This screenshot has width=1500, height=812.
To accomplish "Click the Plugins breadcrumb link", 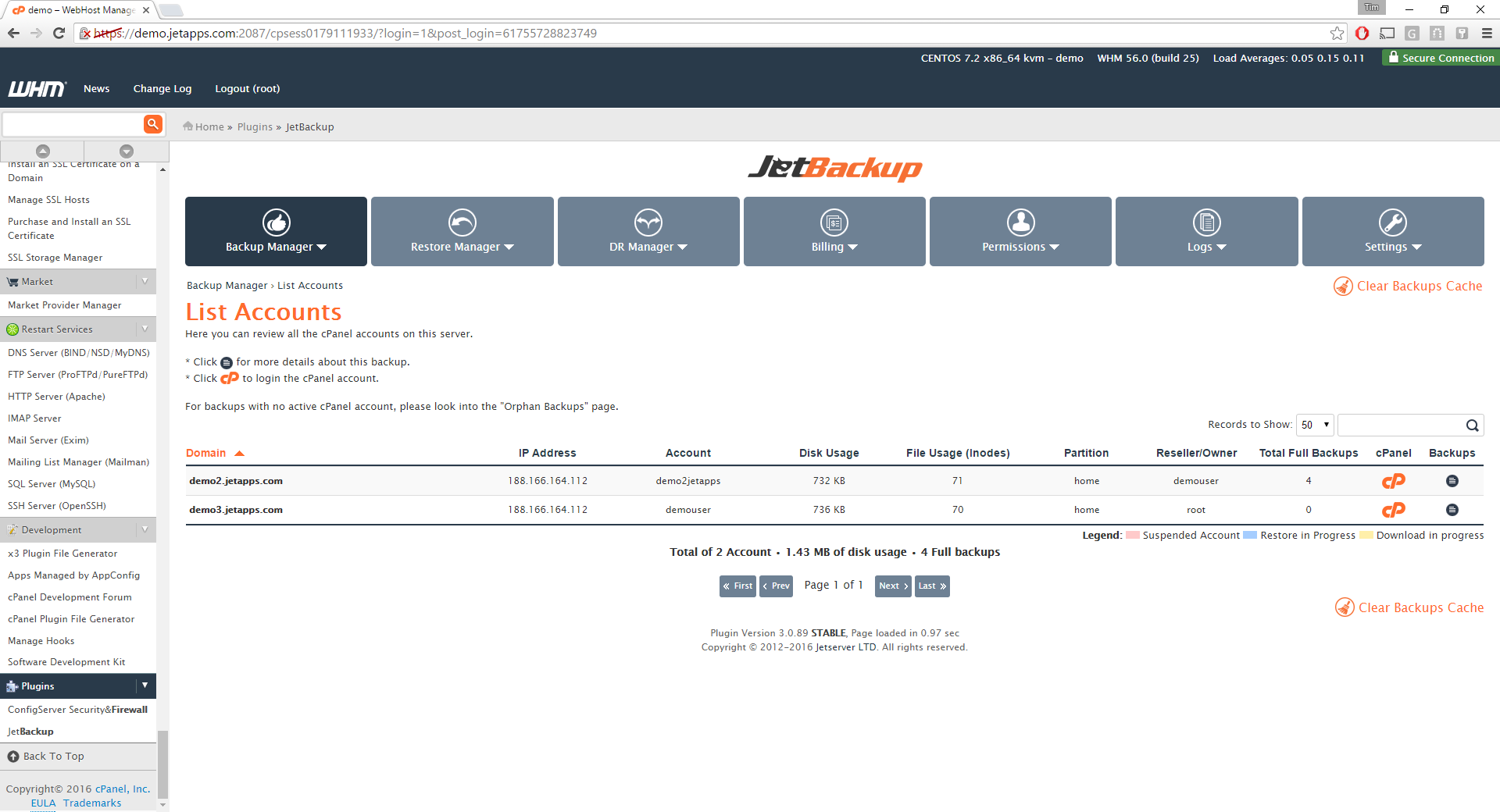I will coord(255,126).
